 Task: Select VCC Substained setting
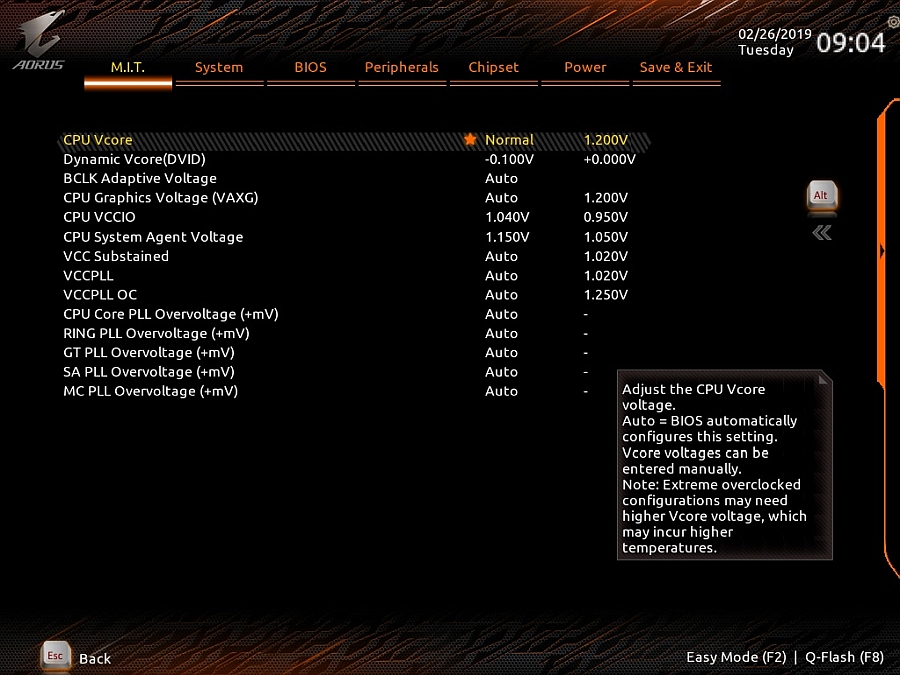click(116, 257)
